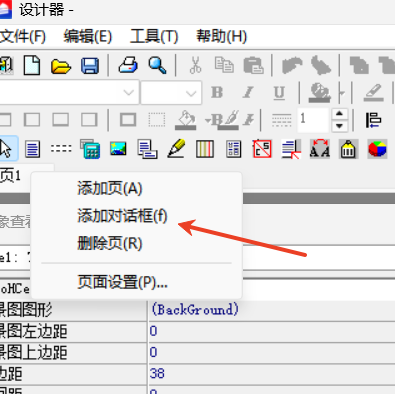Click the (BackGround) property value
395x394 pixels.
point(195,309)
